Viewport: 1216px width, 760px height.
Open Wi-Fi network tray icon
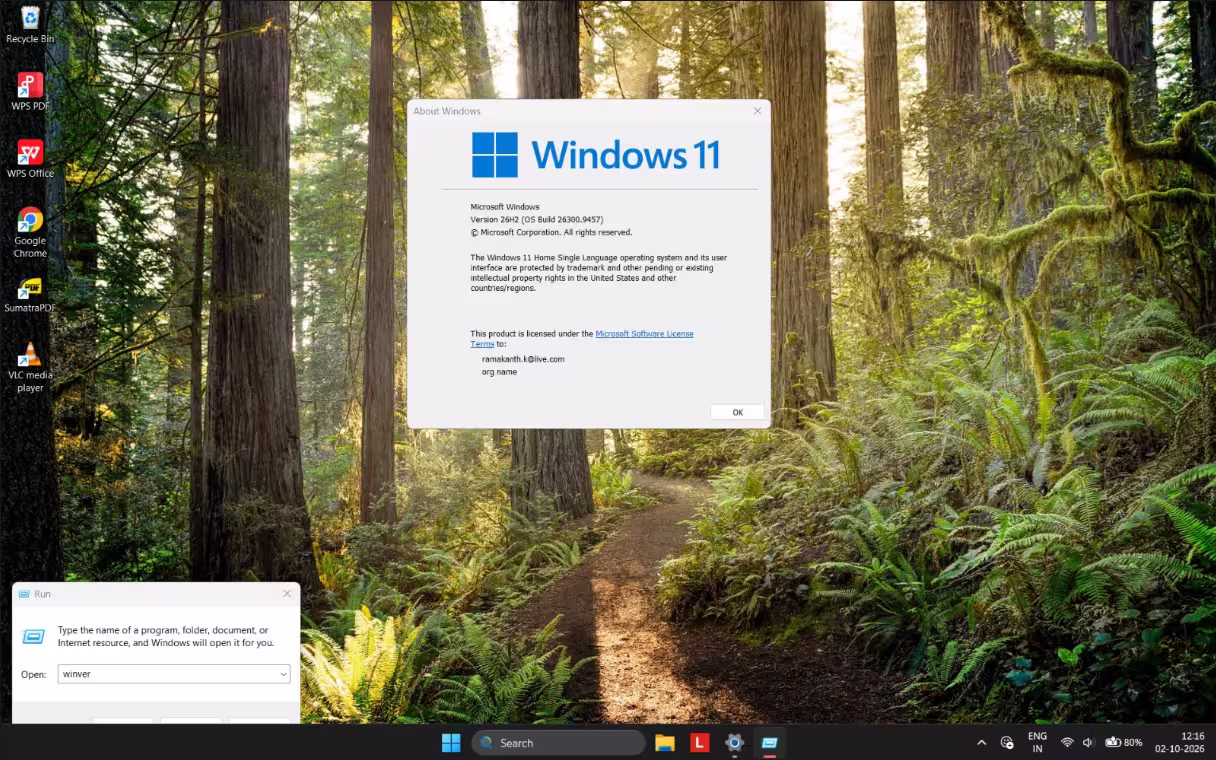pos(1067,743)
